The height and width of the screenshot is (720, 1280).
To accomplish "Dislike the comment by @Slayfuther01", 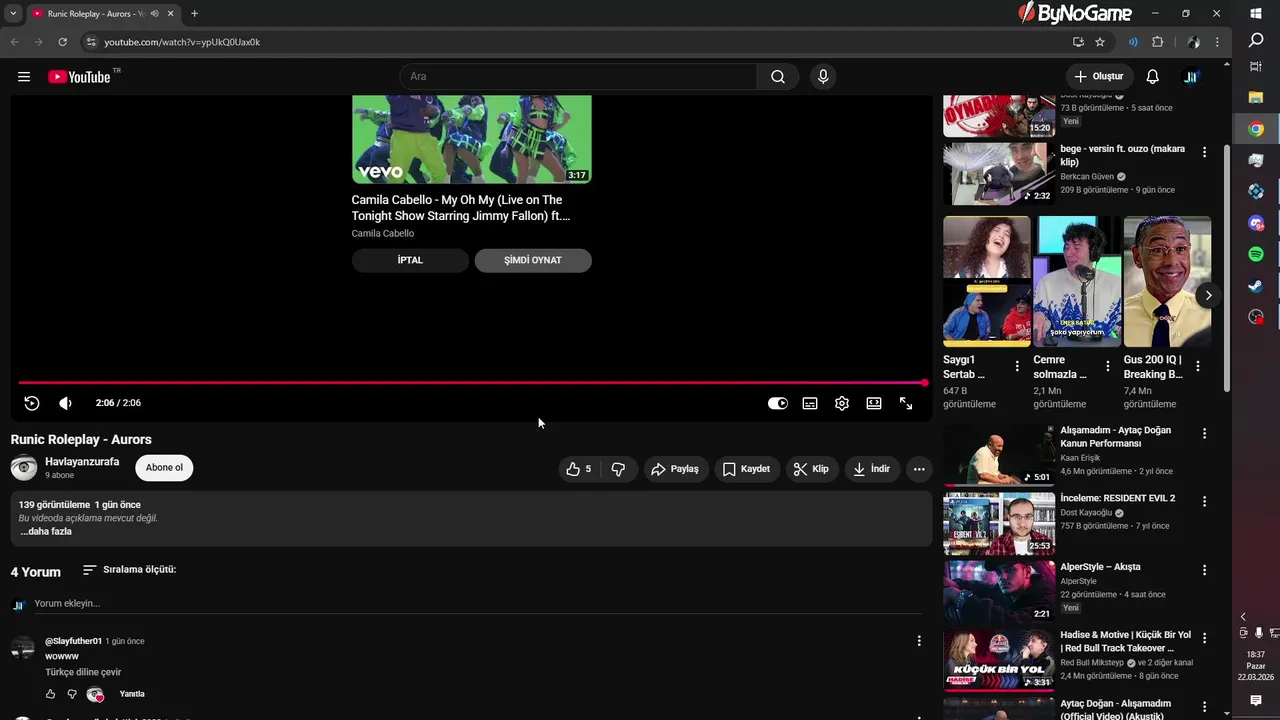I will coord(72,694).
